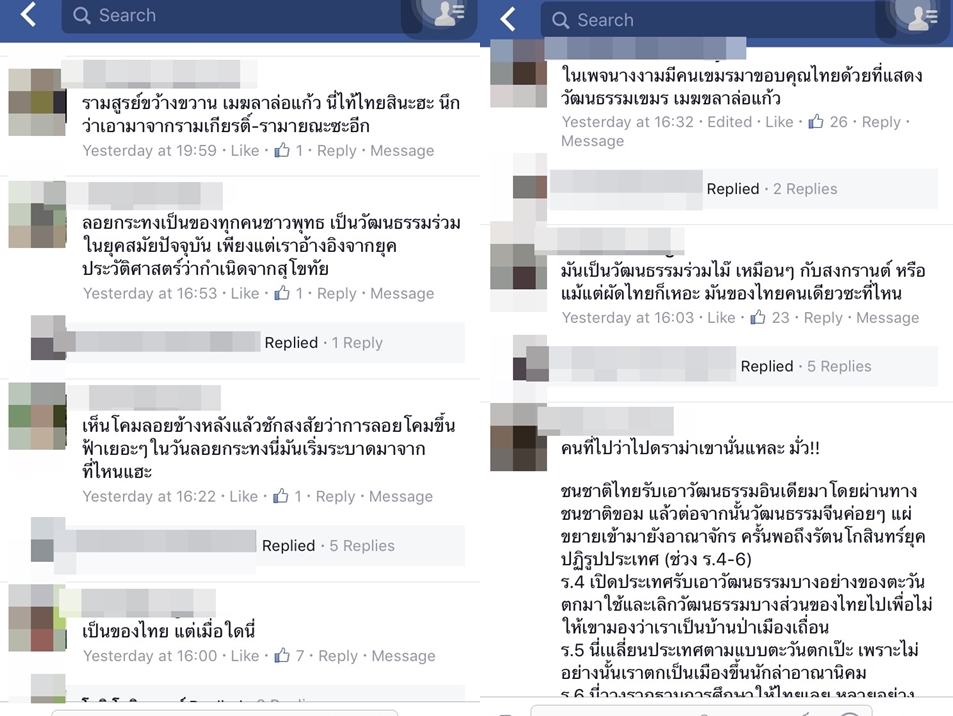The width and height of the screenshot is (953, 716).
Task: Click the right Search field
Action: [x=708, y=20]
